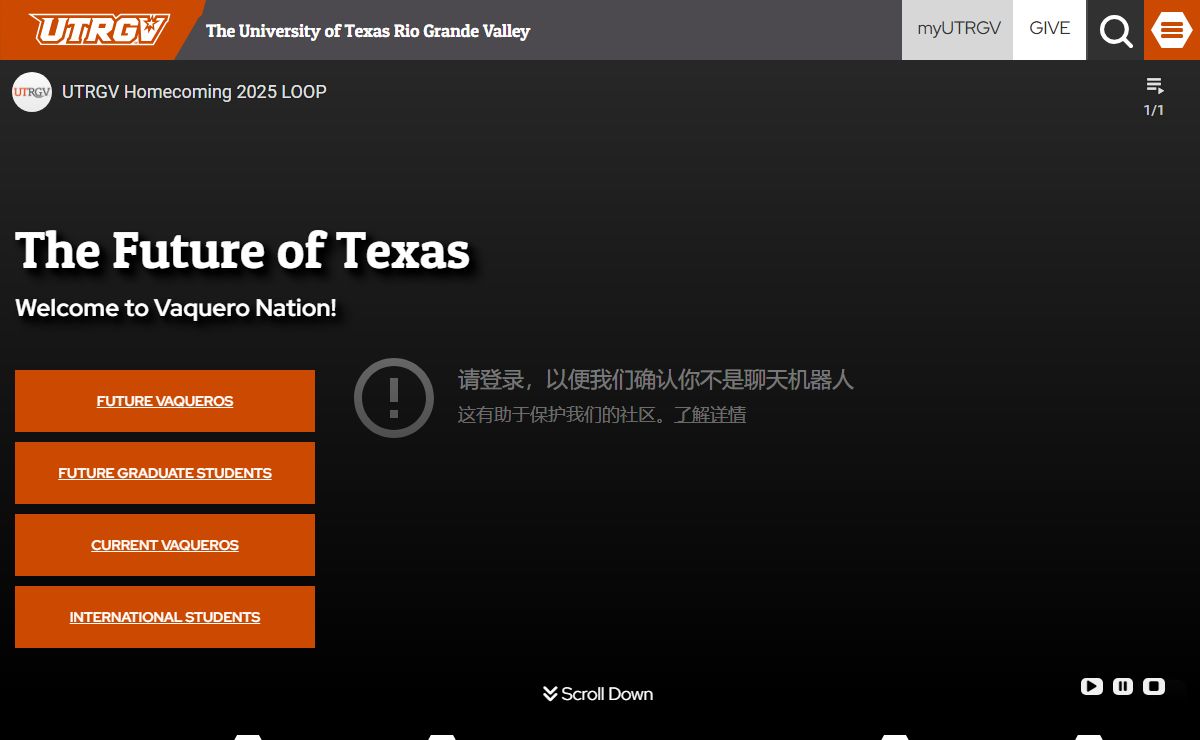Open the Current Vaqueros button
The height and width of the screenshot is (740, 1200).
(165, 545)
